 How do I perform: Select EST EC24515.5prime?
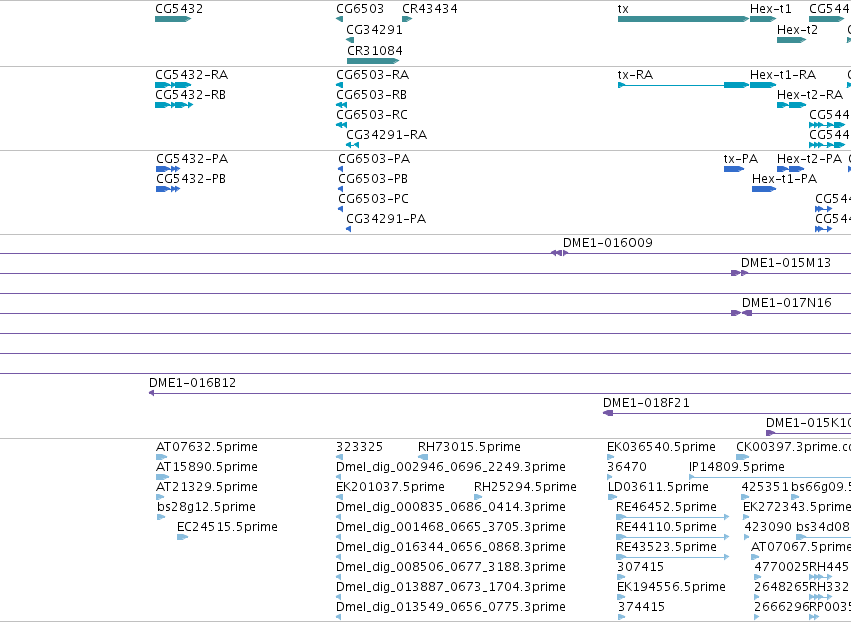[x=182, y=537]
